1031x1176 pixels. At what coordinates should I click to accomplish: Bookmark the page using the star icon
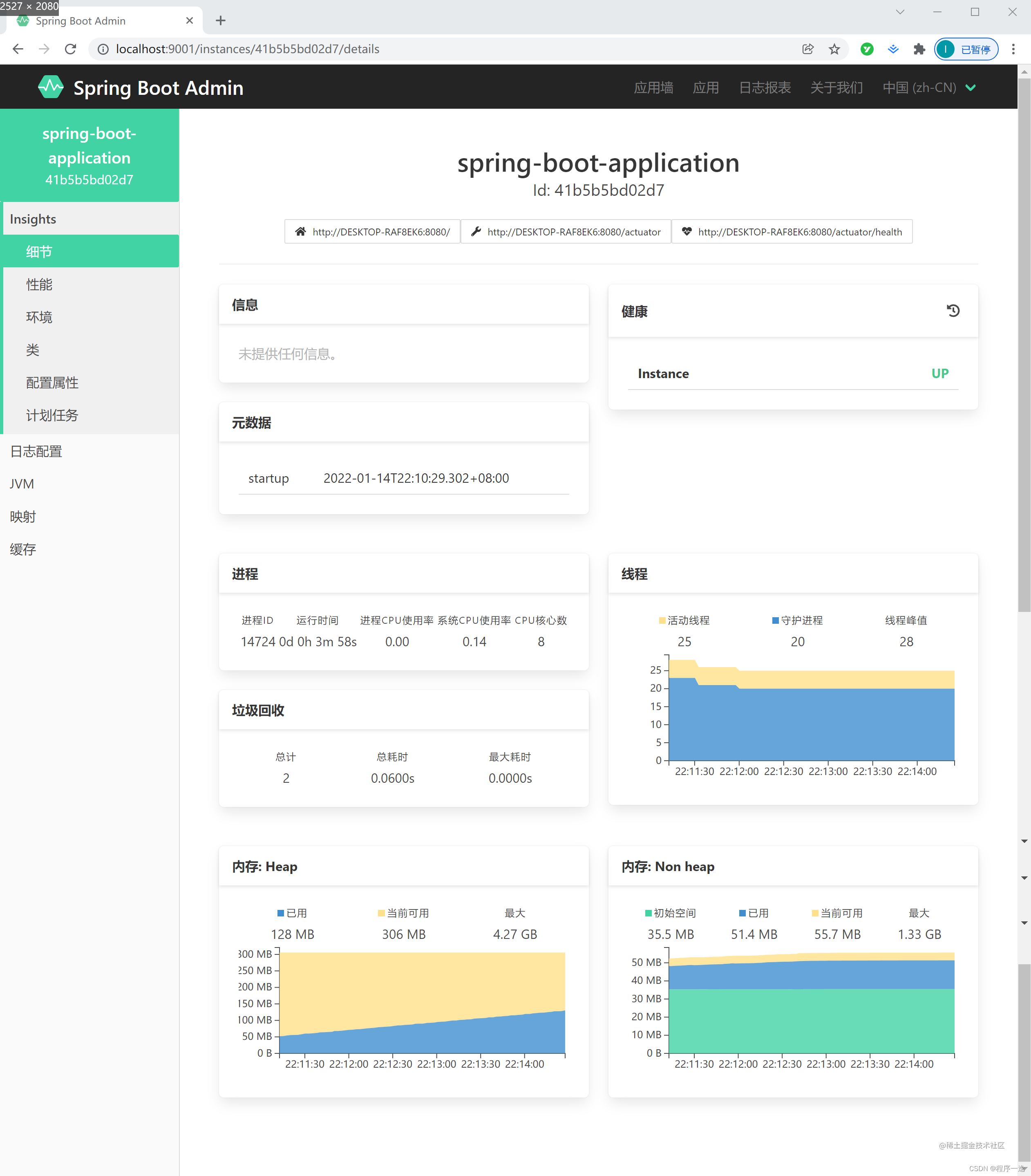834,49
